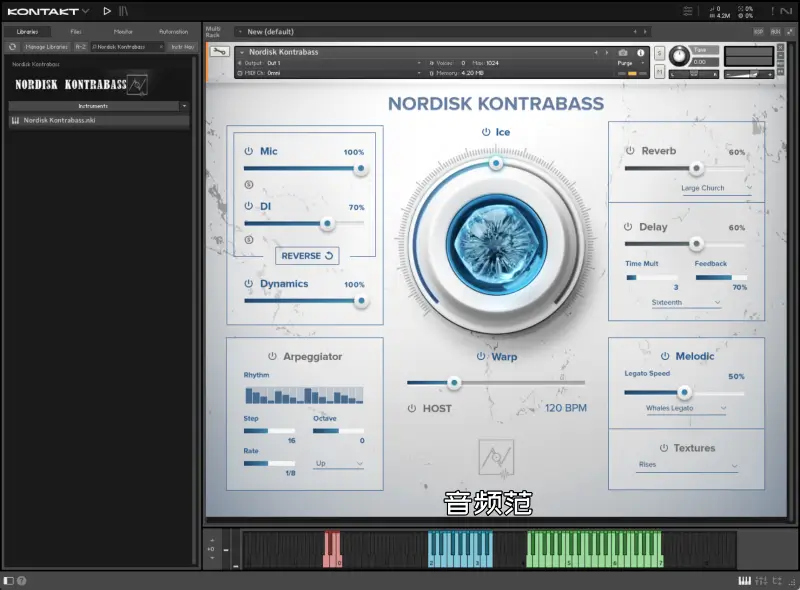Click the Tune knob
The height and width of the screenshot is (590, 800).
pyautogui.click(x=679, y=55)
